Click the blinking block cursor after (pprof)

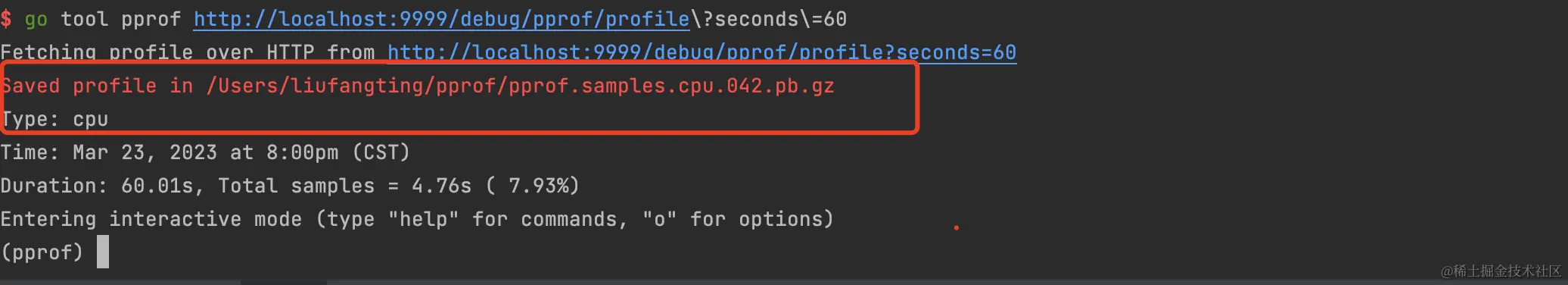103,252
